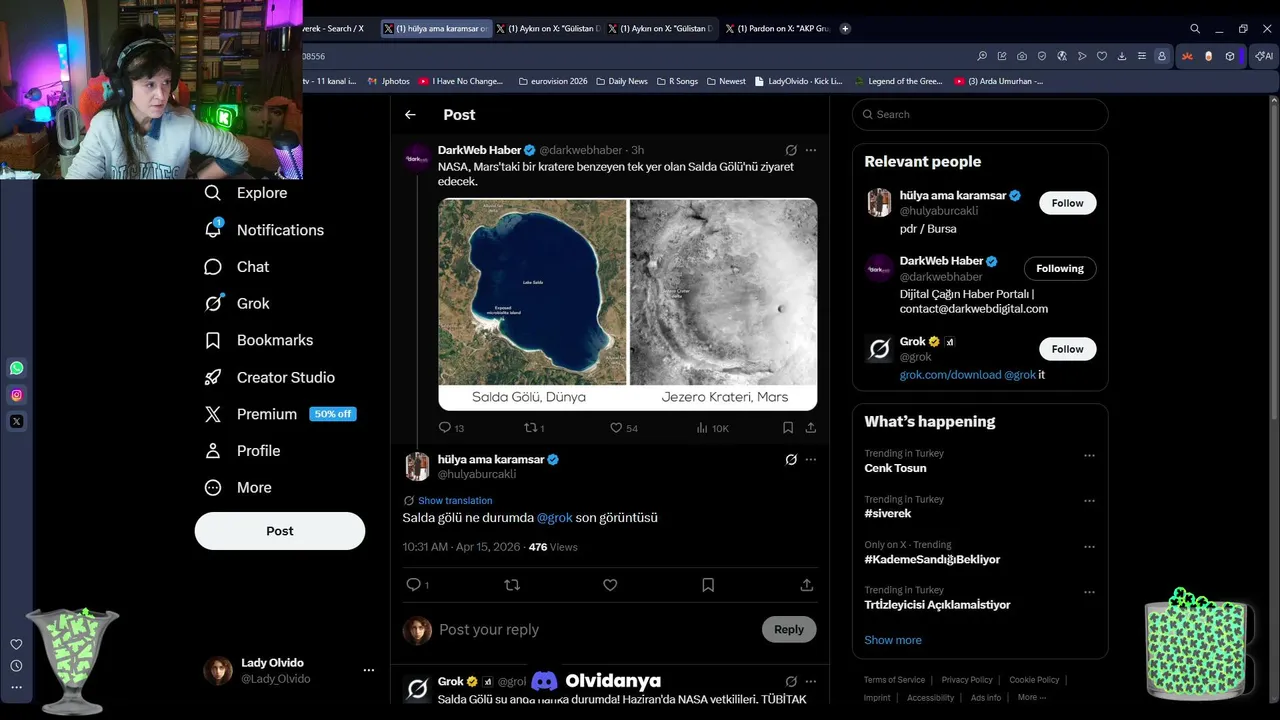The width and height of the screenshot is (1280, 720).
Task: Open X shortcut in browser side panel
Action: click(16, 421)
